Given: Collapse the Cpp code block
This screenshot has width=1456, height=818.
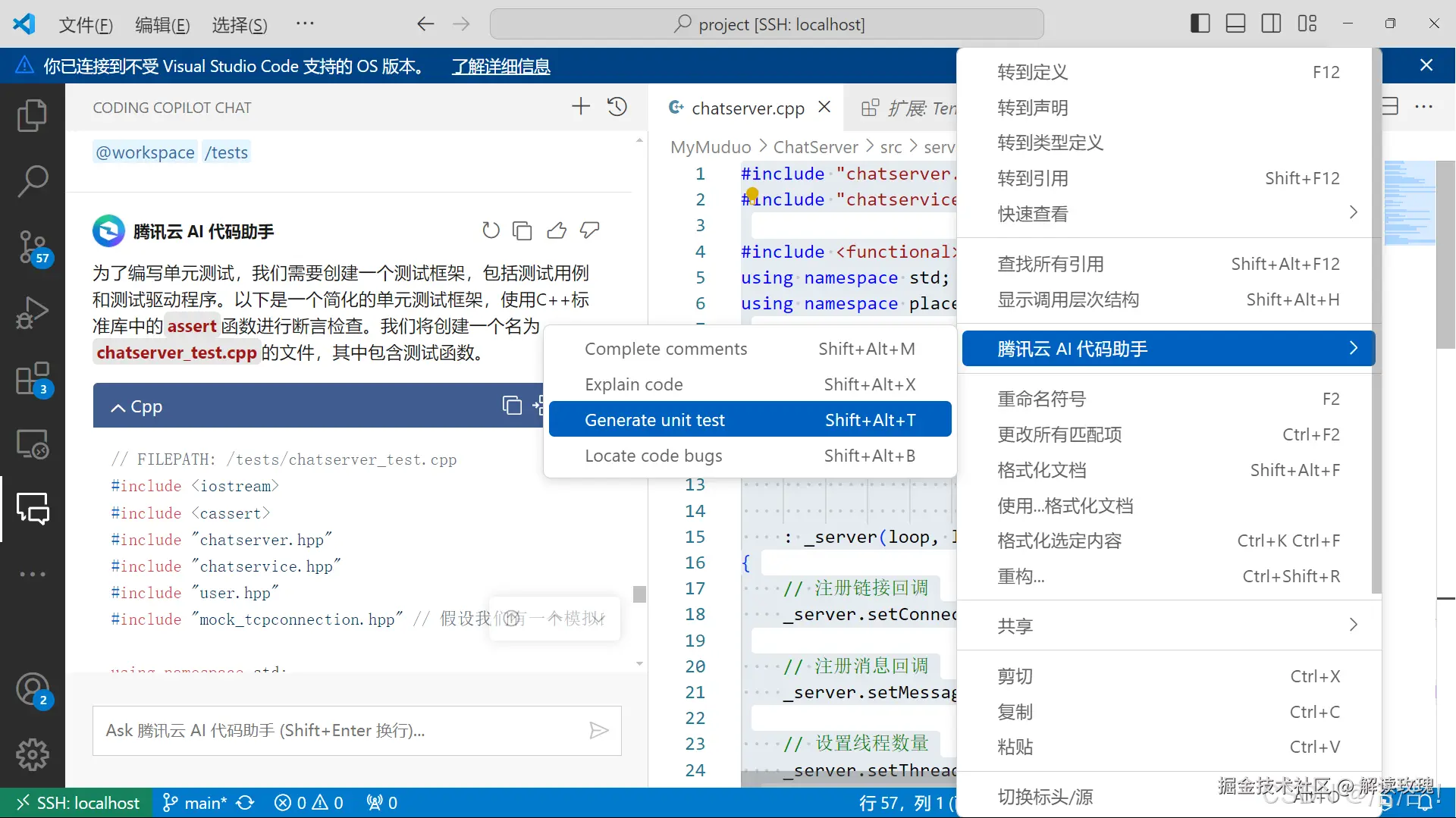Looking at the screenshot, I should coord(118,407).
